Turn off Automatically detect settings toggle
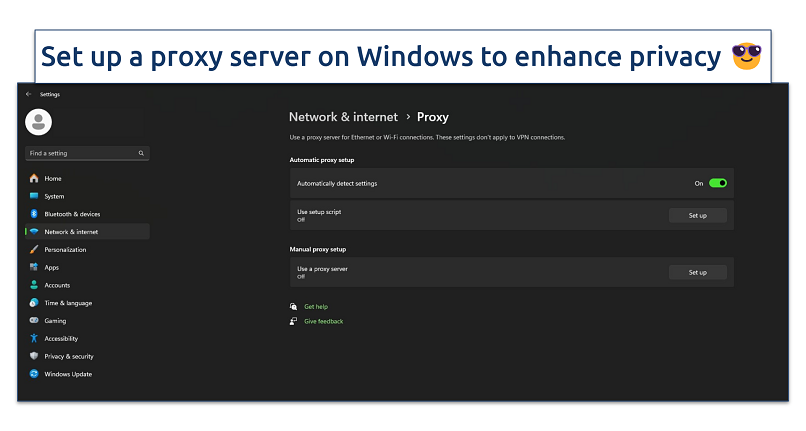 click(718, 183)
